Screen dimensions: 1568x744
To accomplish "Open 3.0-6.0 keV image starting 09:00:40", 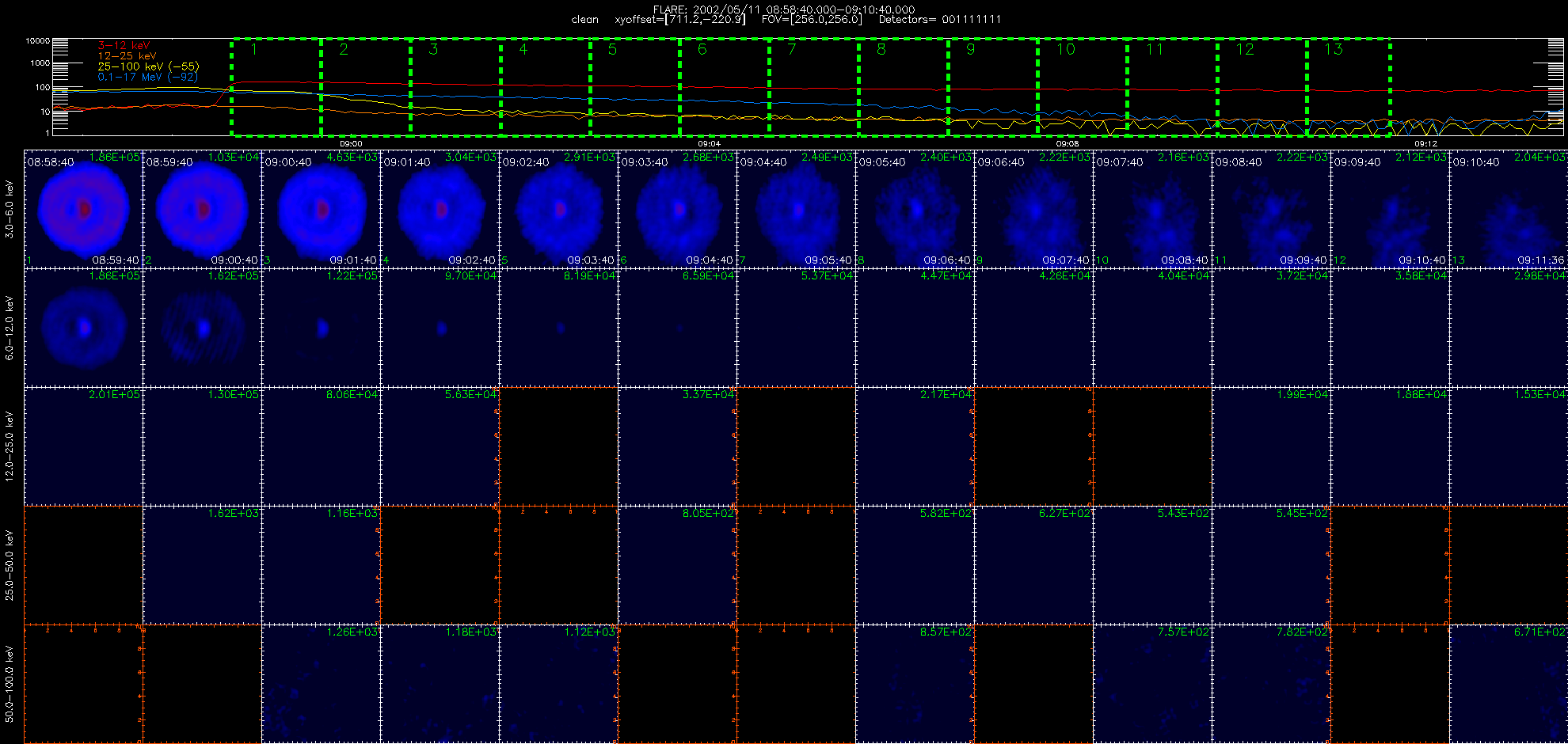I will click(322, 209).
